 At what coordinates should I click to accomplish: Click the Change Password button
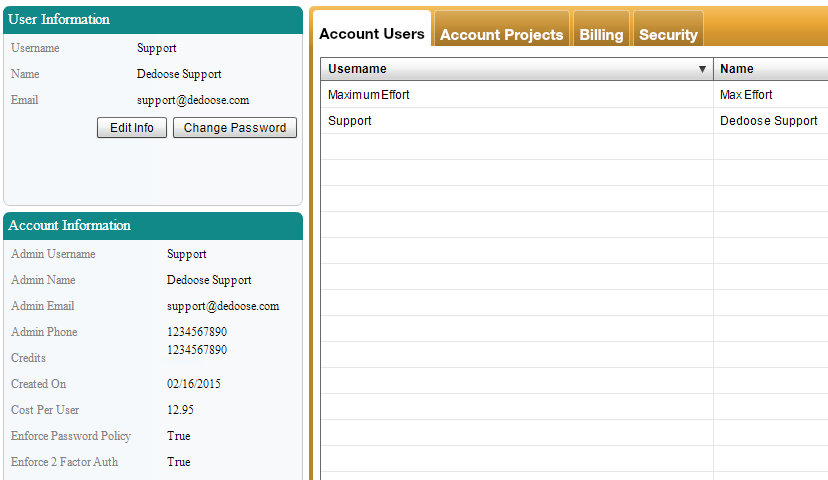tap(235, 128)
